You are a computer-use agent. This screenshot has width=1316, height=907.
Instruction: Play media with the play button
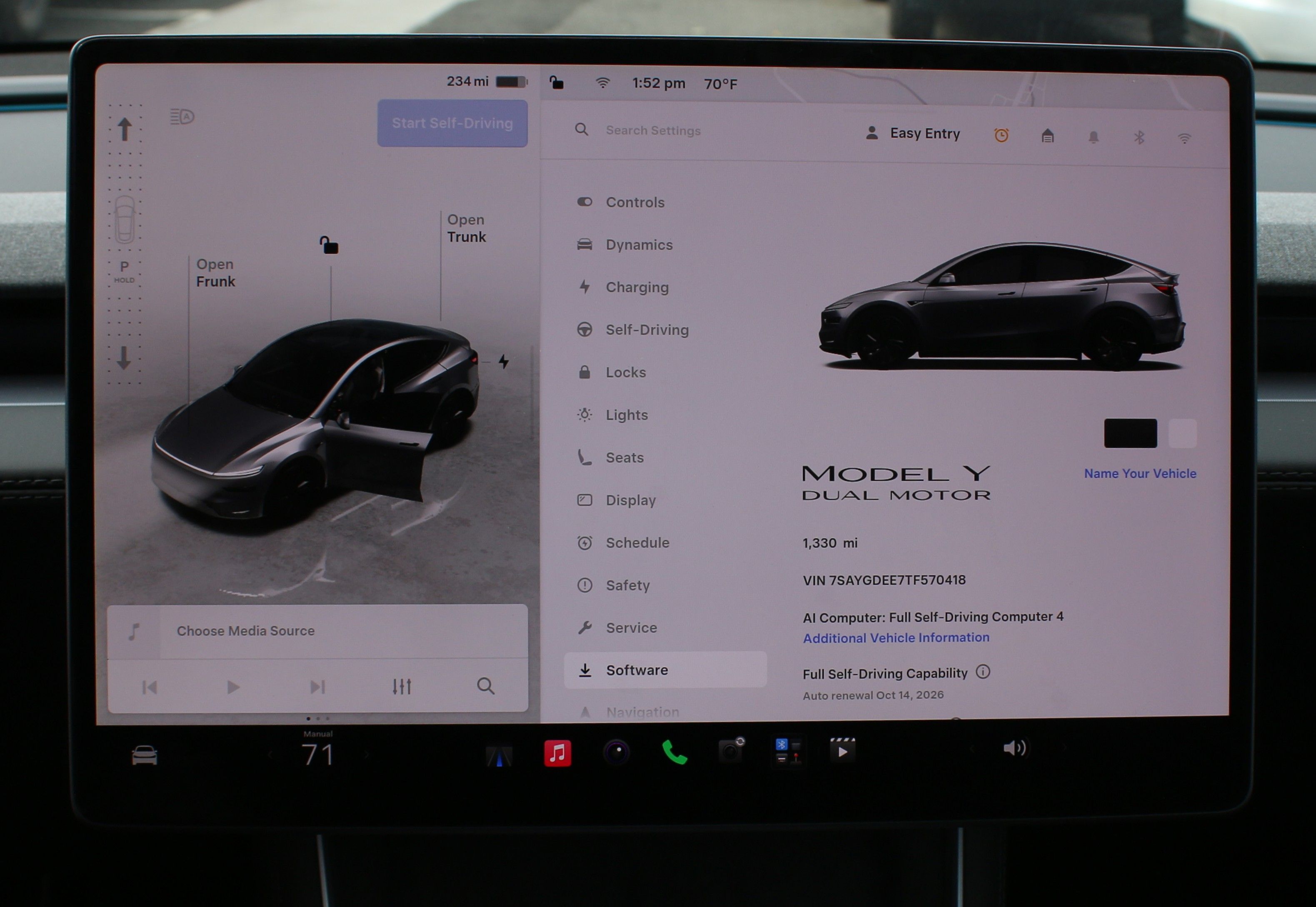[233, 687]
